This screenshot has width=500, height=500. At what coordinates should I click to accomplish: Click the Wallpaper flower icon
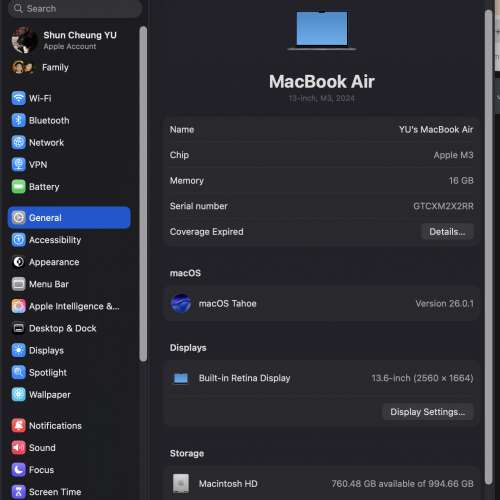click(x=18, y=395)
